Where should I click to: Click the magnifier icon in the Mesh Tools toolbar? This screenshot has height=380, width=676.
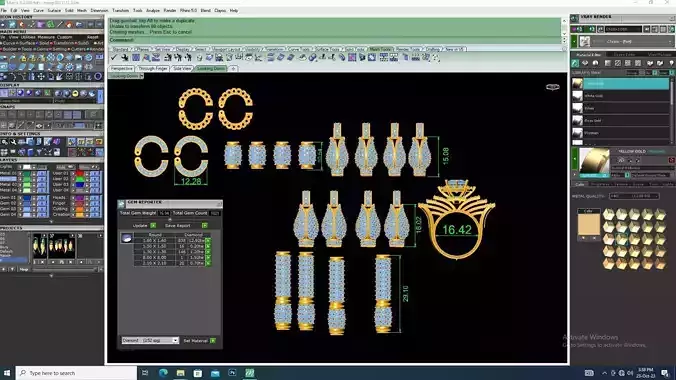coord(146,57)
